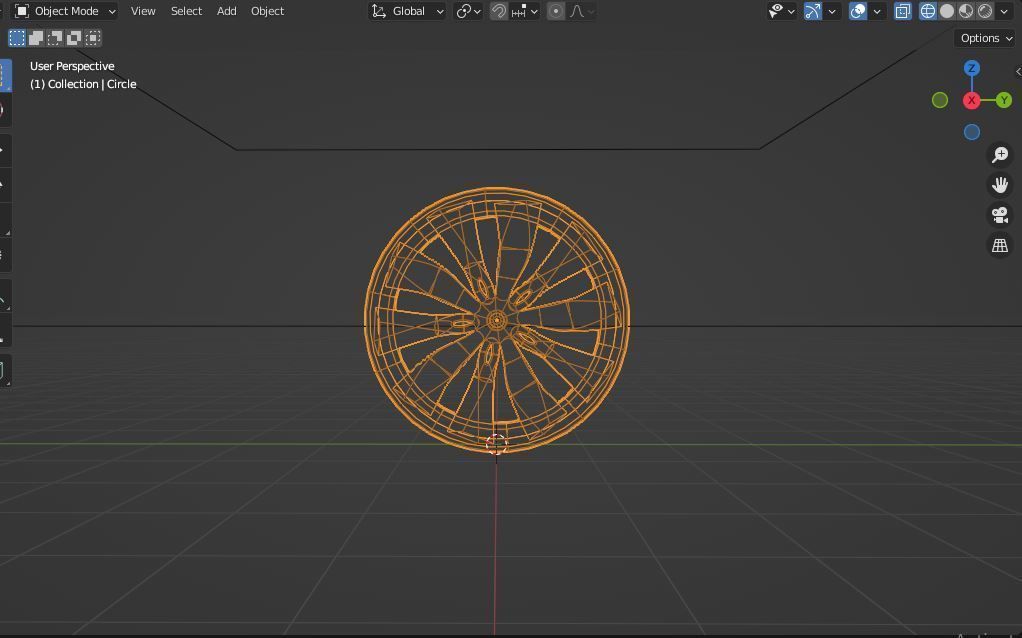The height and width of the screenshot is (638, 1022).
Task: Select Solid viewport shading
Action: click(x=946, y=11)
